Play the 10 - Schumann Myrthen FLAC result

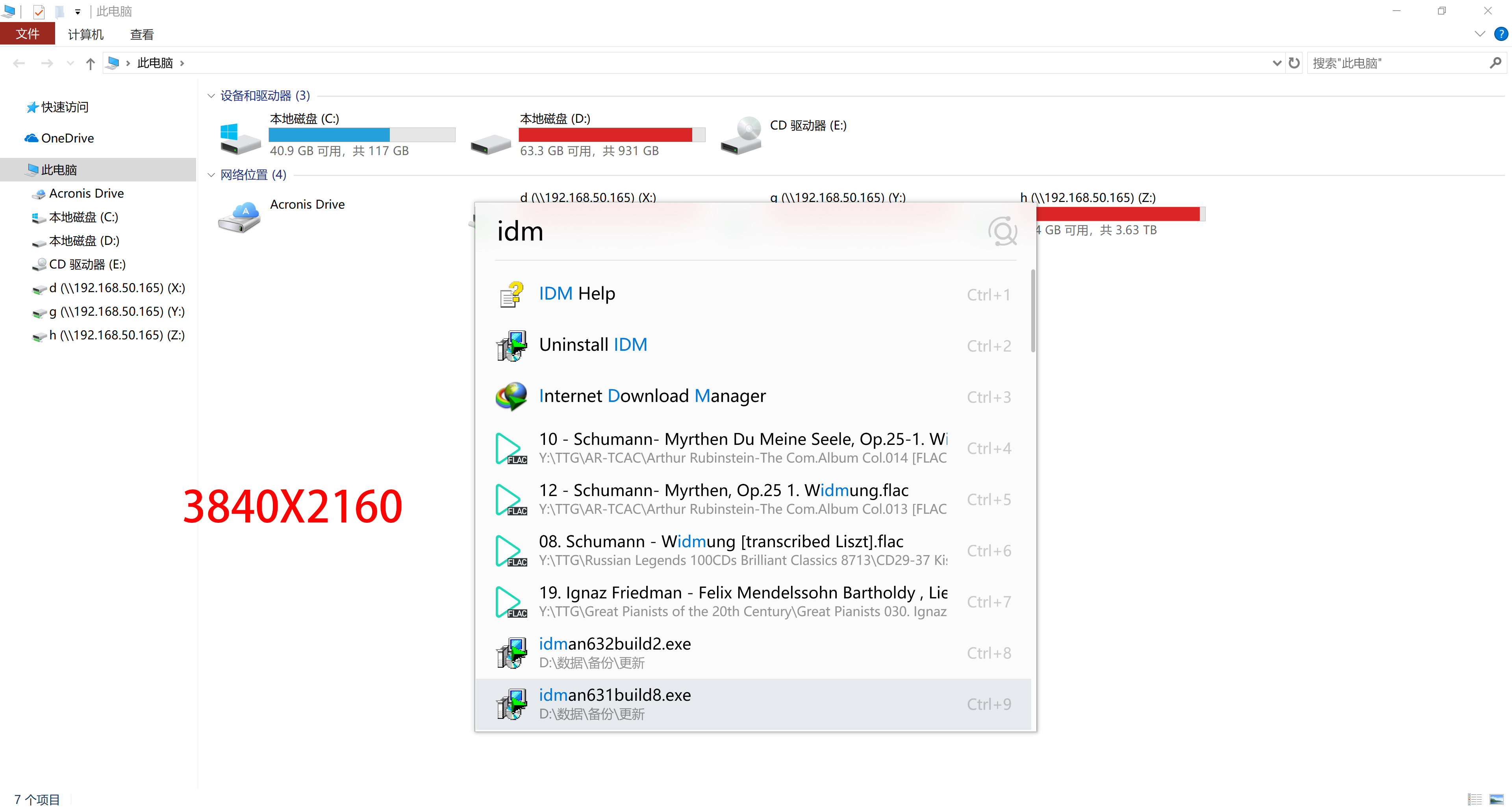click(x=753, y=448)
